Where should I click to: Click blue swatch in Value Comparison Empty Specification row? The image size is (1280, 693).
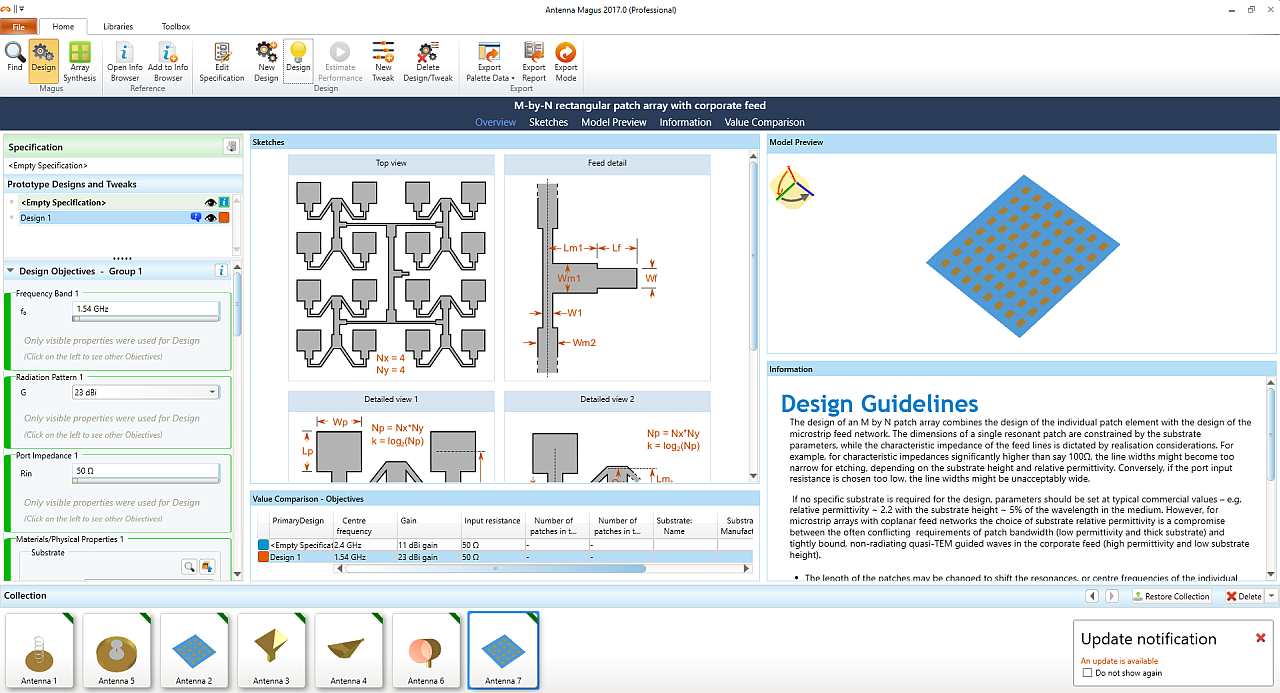(x=263, y=545)
